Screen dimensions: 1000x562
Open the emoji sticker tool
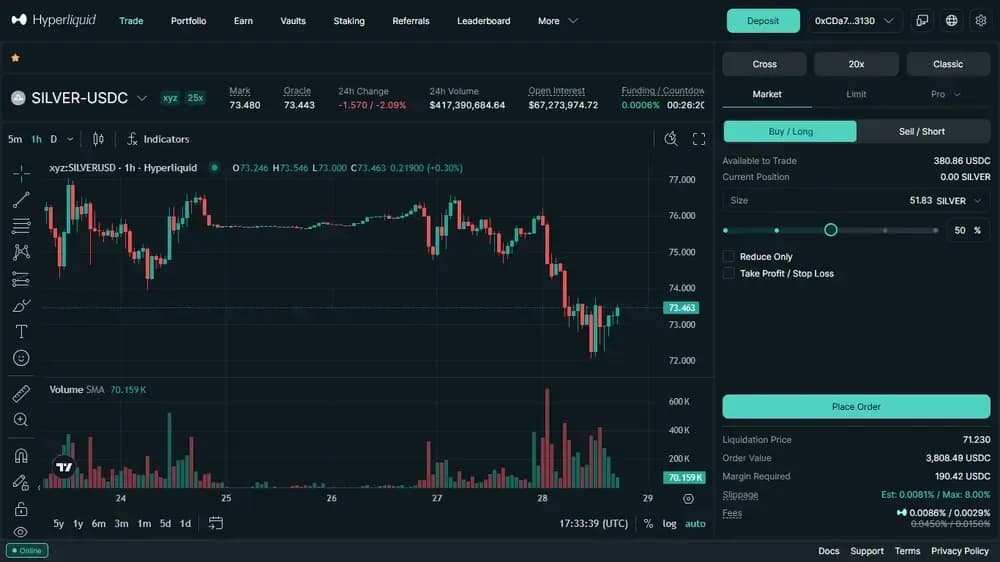21,358
